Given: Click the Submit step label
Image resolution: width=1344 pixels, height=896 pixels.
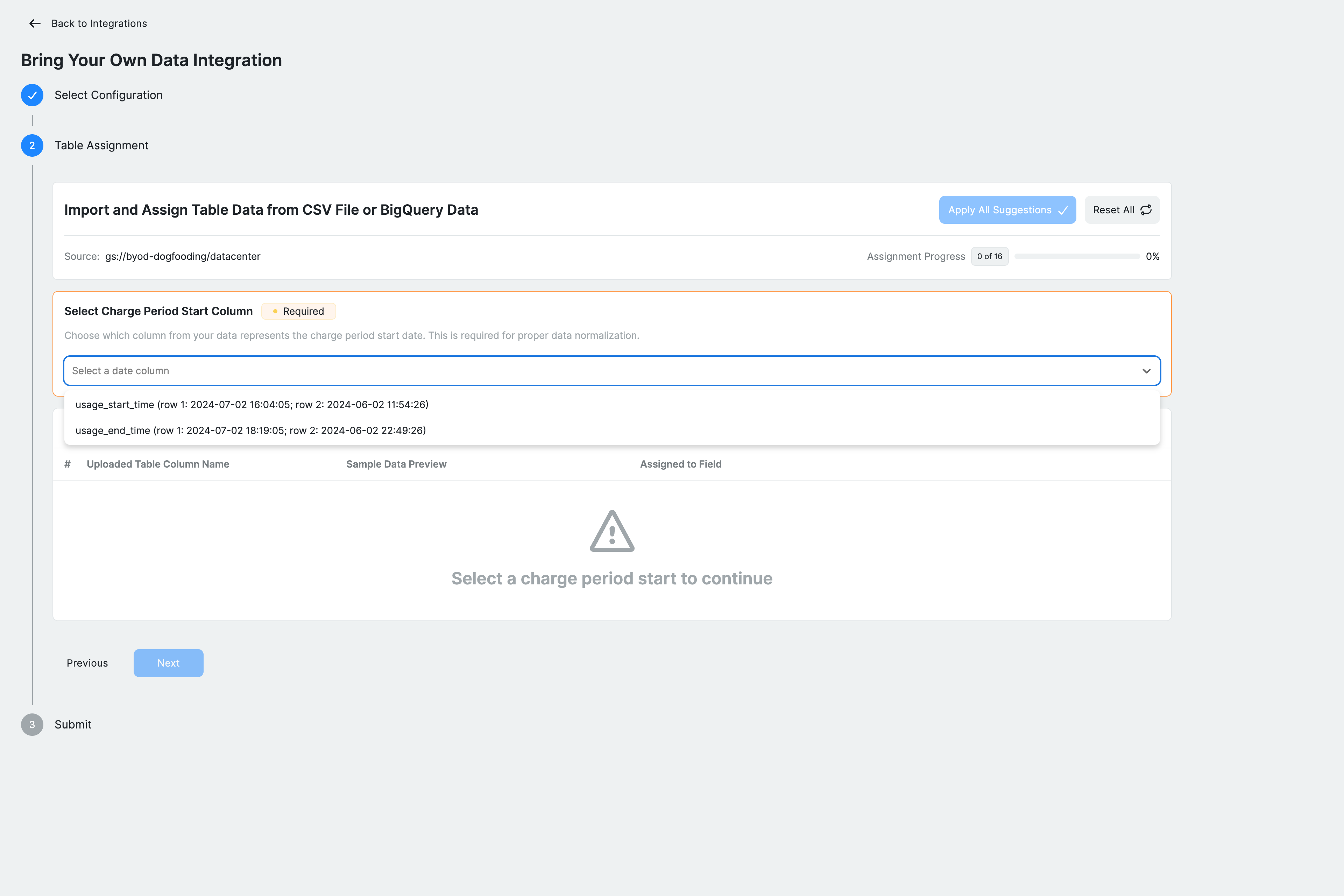Looking at the screenshot, I should [72, 725].
